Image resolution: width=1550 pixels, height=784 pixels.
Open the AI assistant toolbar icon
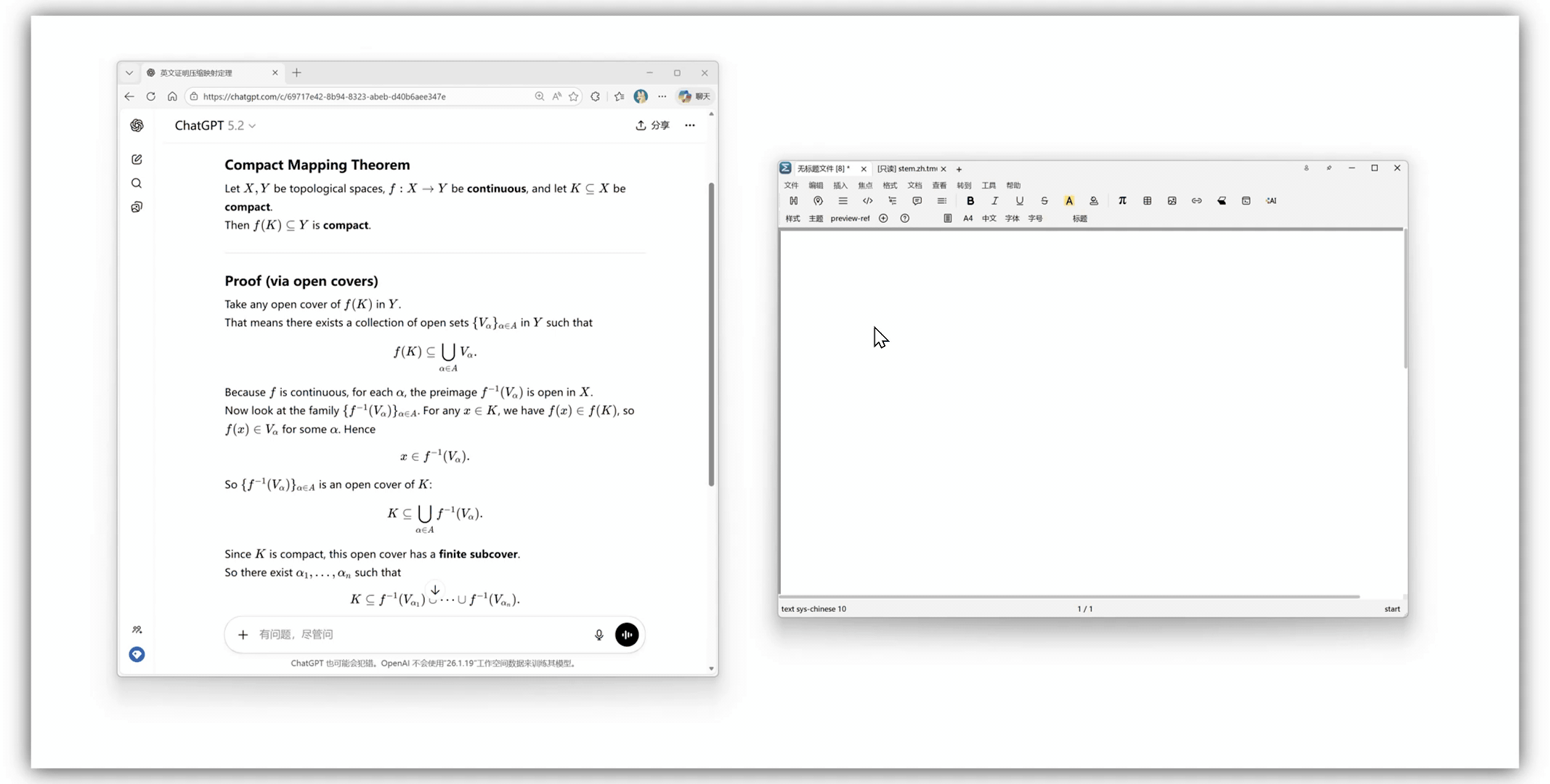coord(1270,201)
